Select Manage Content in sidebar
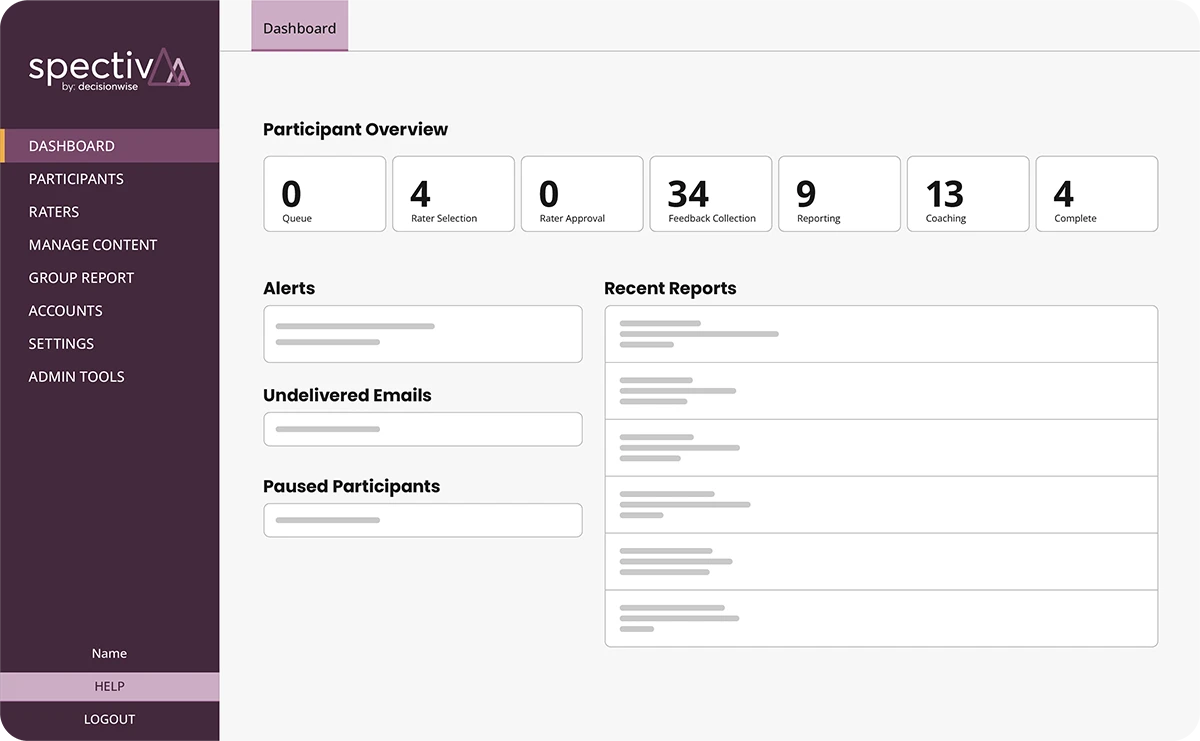The width and height of the screenshot is (1200, 741). pyautogui.click(x=93, y=245)
